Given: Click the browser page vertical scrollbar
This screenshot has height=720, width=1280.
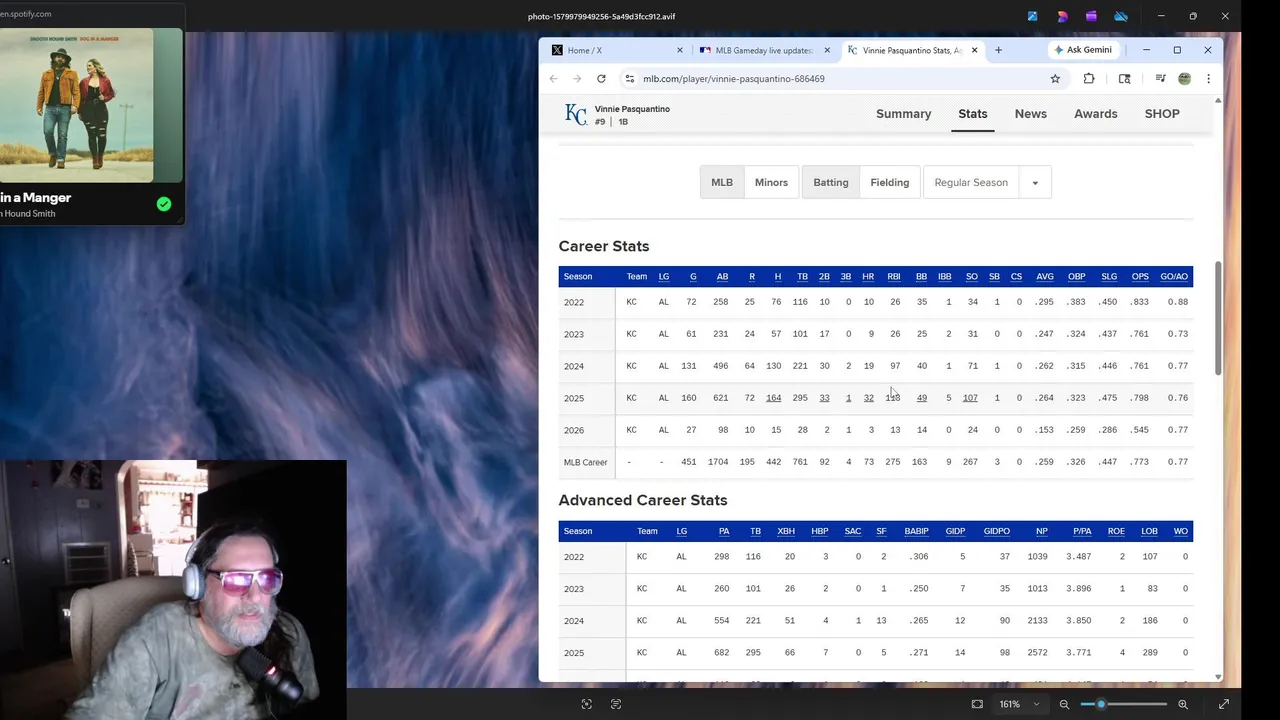Looking at the screenshot, I should (1218, 318).
